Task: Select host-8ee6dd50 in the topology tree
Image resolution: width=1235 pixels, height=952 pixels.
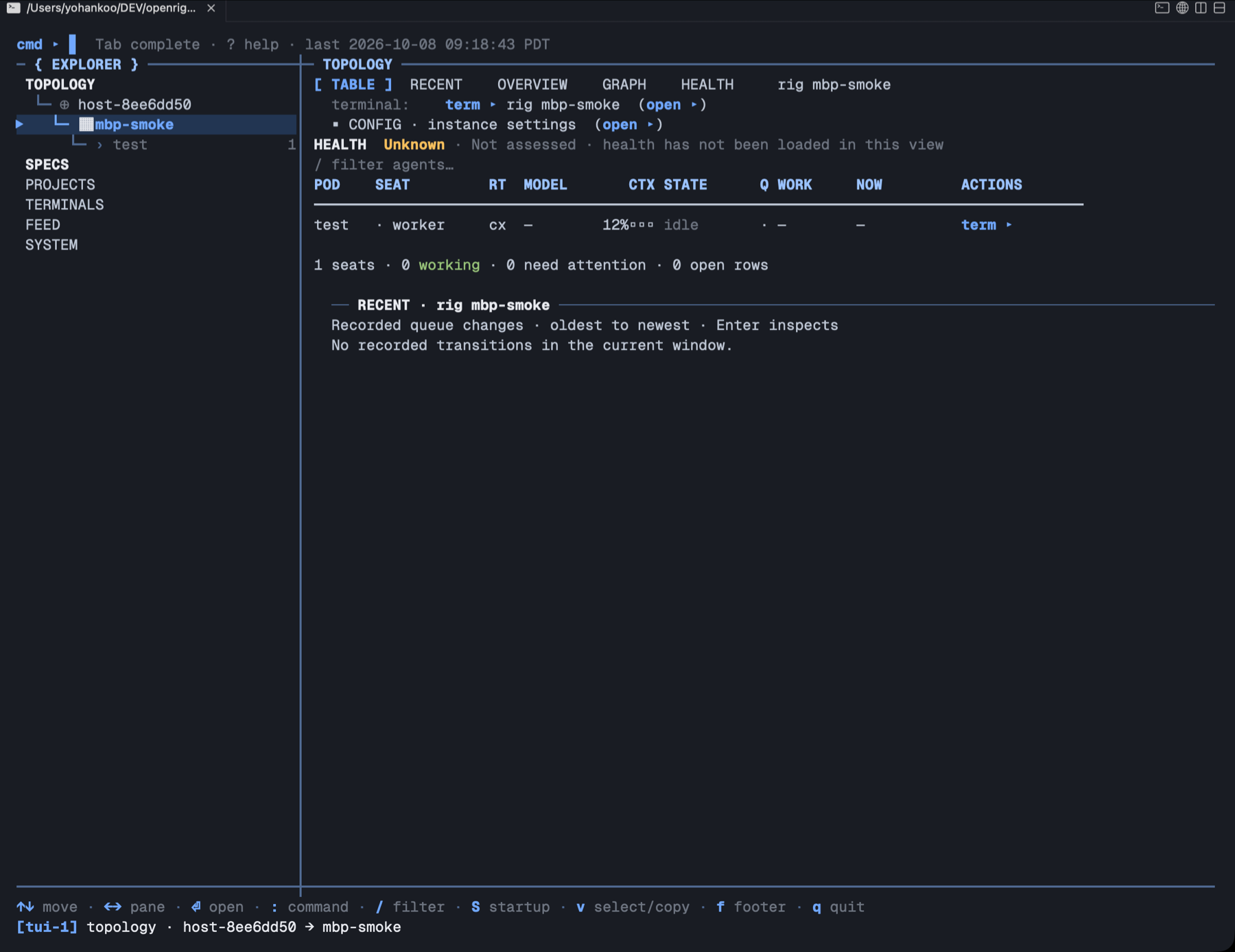Action: point(134,105)
